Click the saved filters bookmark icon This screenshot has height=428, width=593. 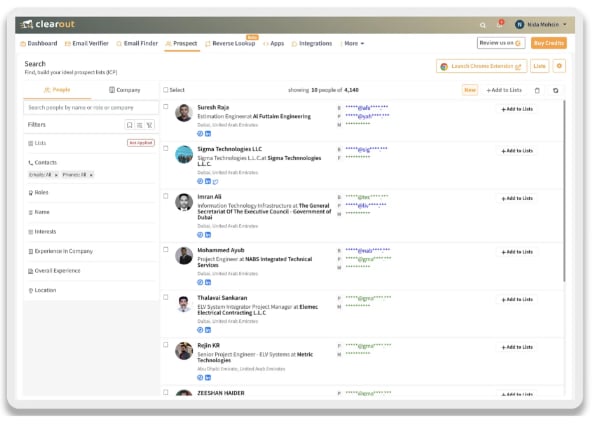click(x=129, y=125)
